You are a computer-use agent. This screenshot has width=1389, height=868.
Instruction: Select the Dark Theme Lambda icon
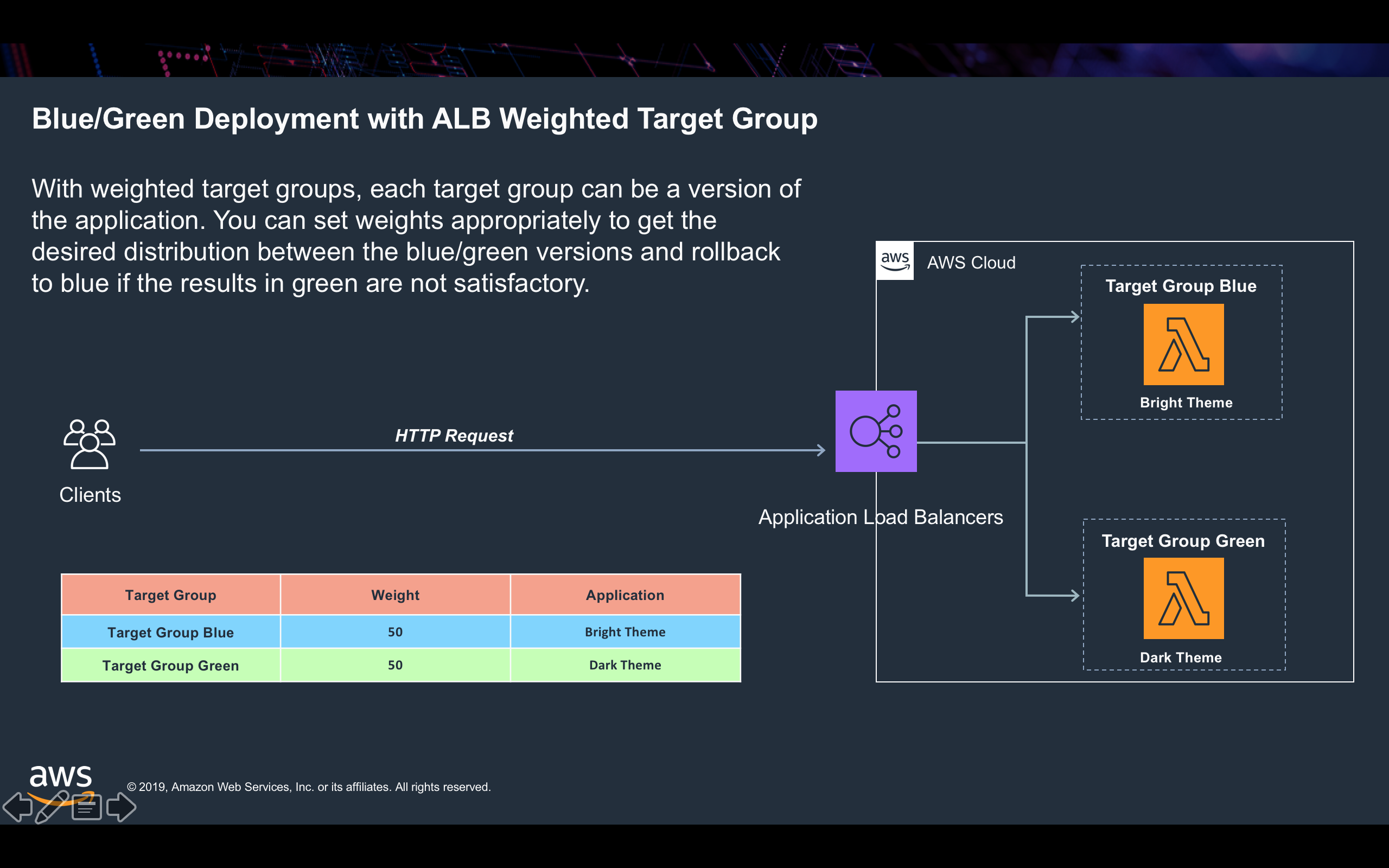tap(1183, 598)
